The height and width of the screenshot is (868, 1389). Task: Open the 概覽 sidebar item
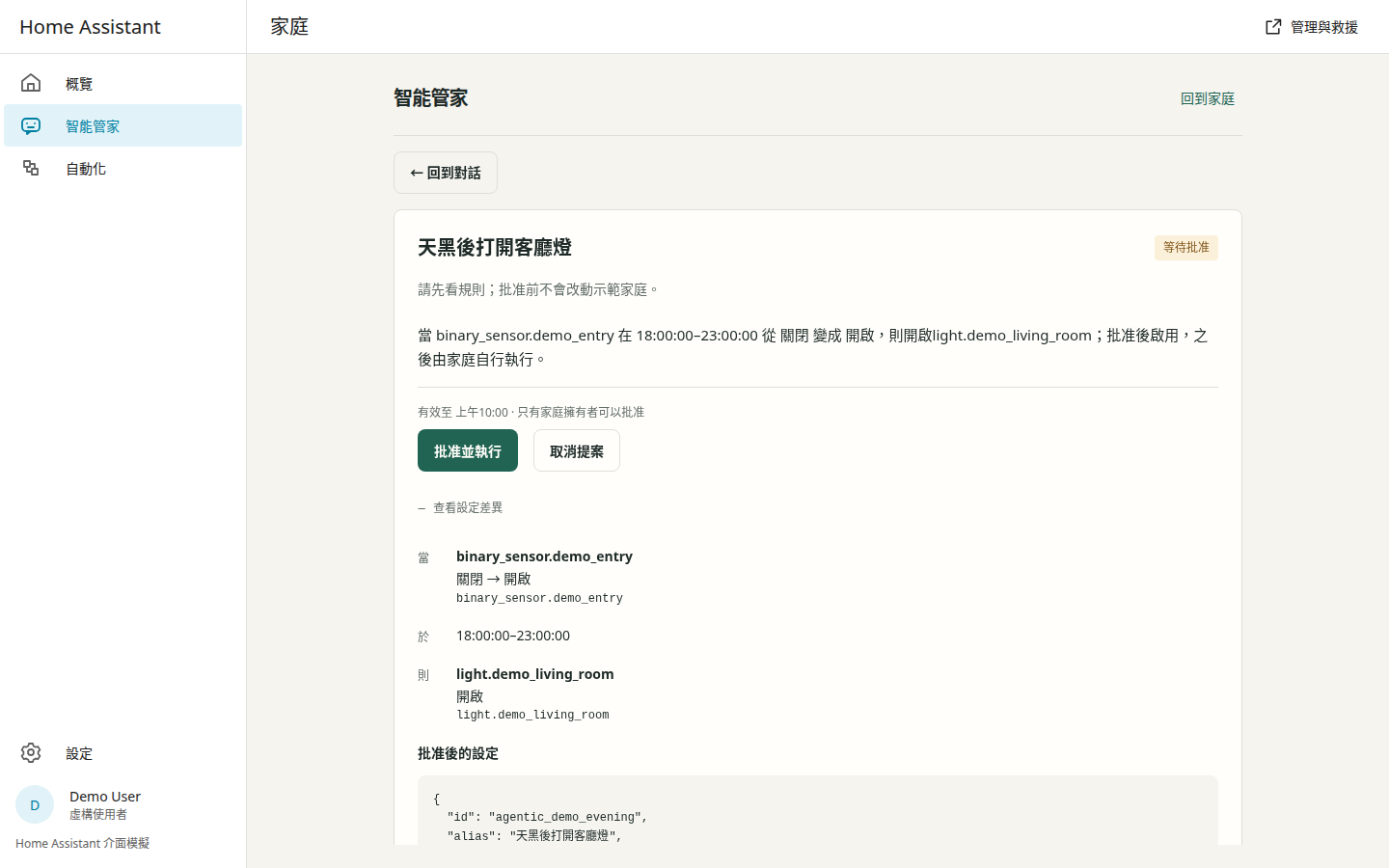pos(123,83)
